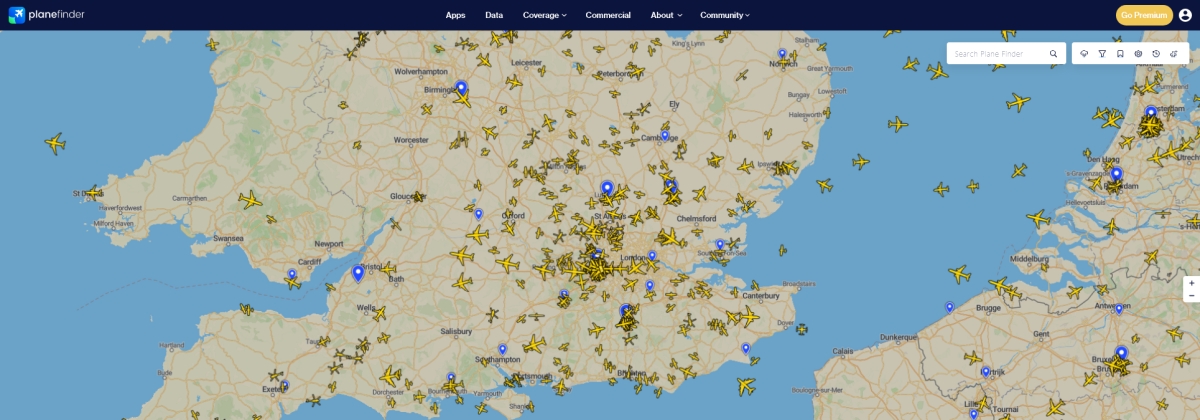The image size is (1200, 420).
Task: Click the search magnifier icon
Action: (1053, 54)
